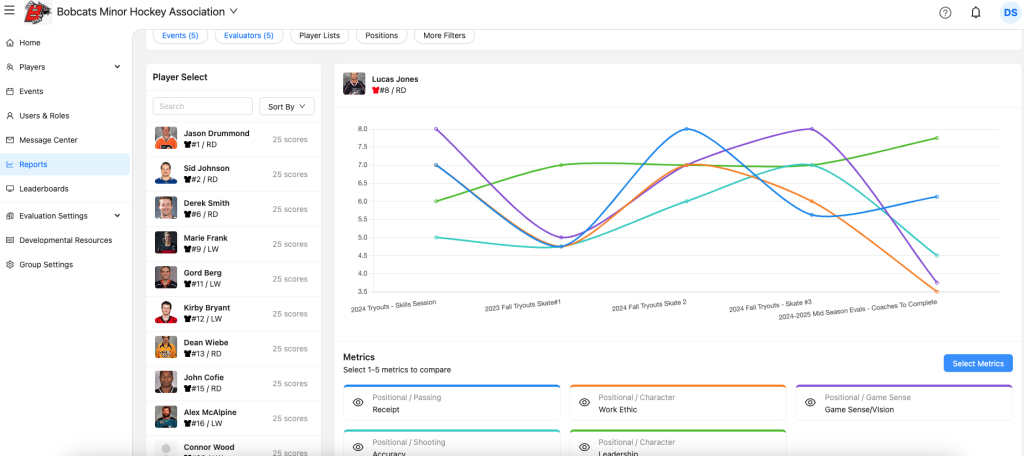The width and height of the screenshot is (1024, 456).
Task: Expand the Players sidebar section
Action: click(117, 67)
